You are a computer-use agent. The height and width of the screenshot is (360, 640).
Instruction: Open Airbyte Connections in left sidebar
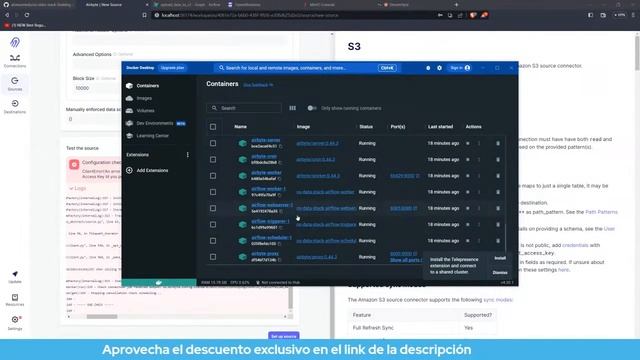15,61
